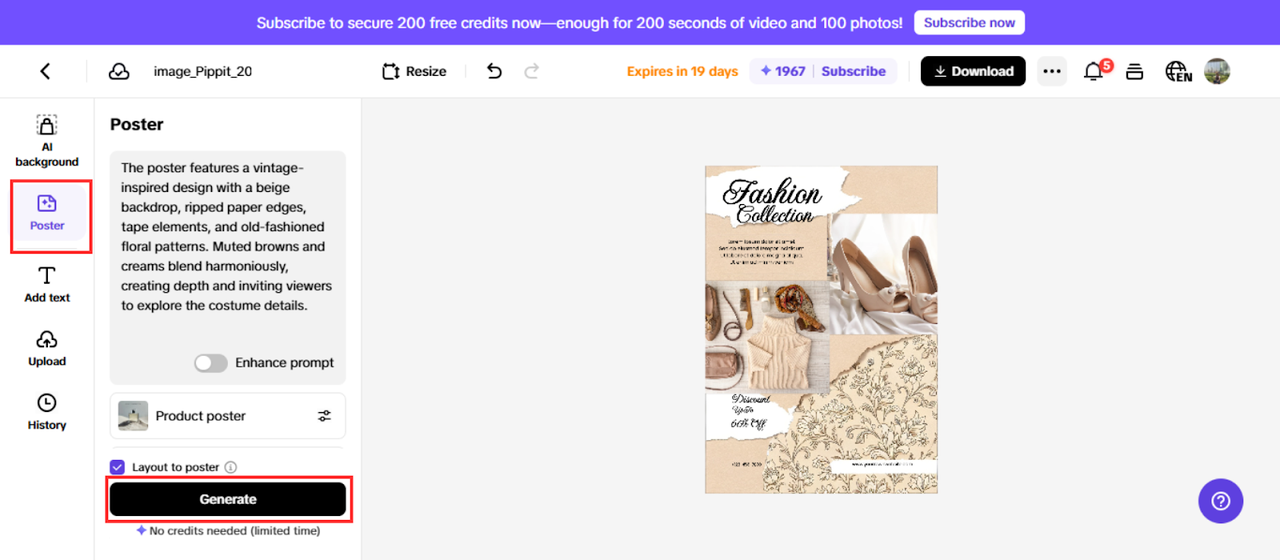The height and width of the screenshot is (560, 1280).
Task: Open the stacked layers panel icon
Action: coord(1135,71)
